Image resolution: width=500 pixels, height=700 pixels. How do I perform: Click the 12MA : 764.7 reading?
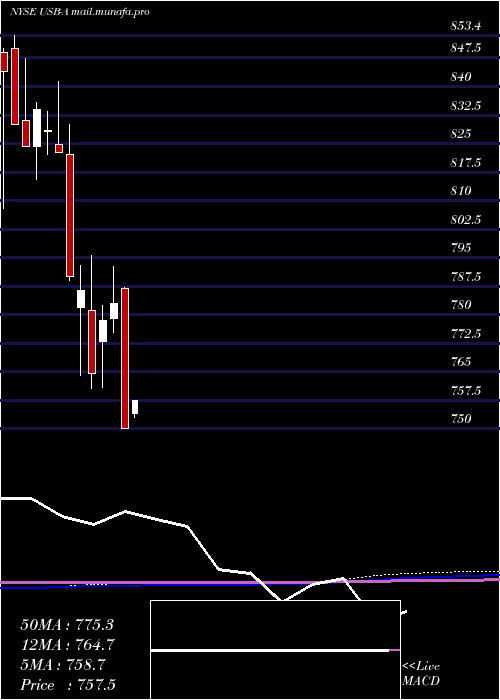pyautogui.click(x=67, y=645)
